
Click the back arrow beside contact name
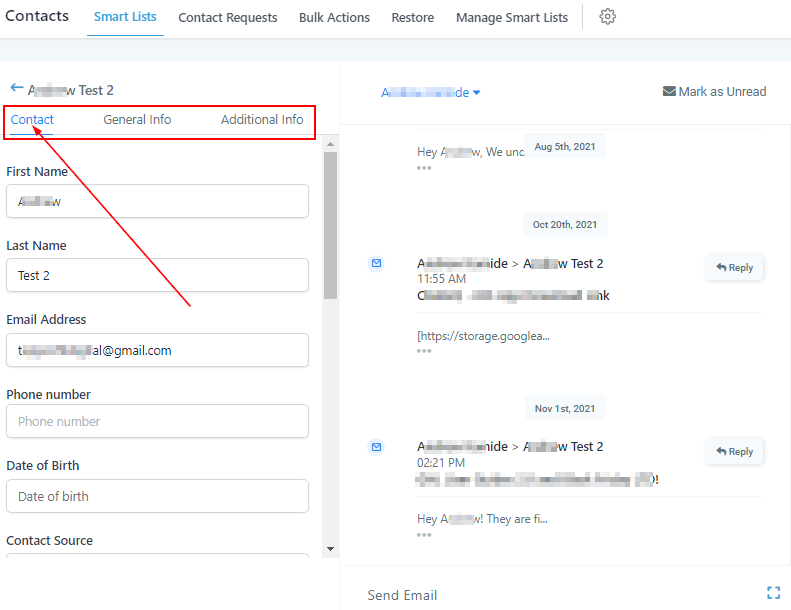[16, 88]
